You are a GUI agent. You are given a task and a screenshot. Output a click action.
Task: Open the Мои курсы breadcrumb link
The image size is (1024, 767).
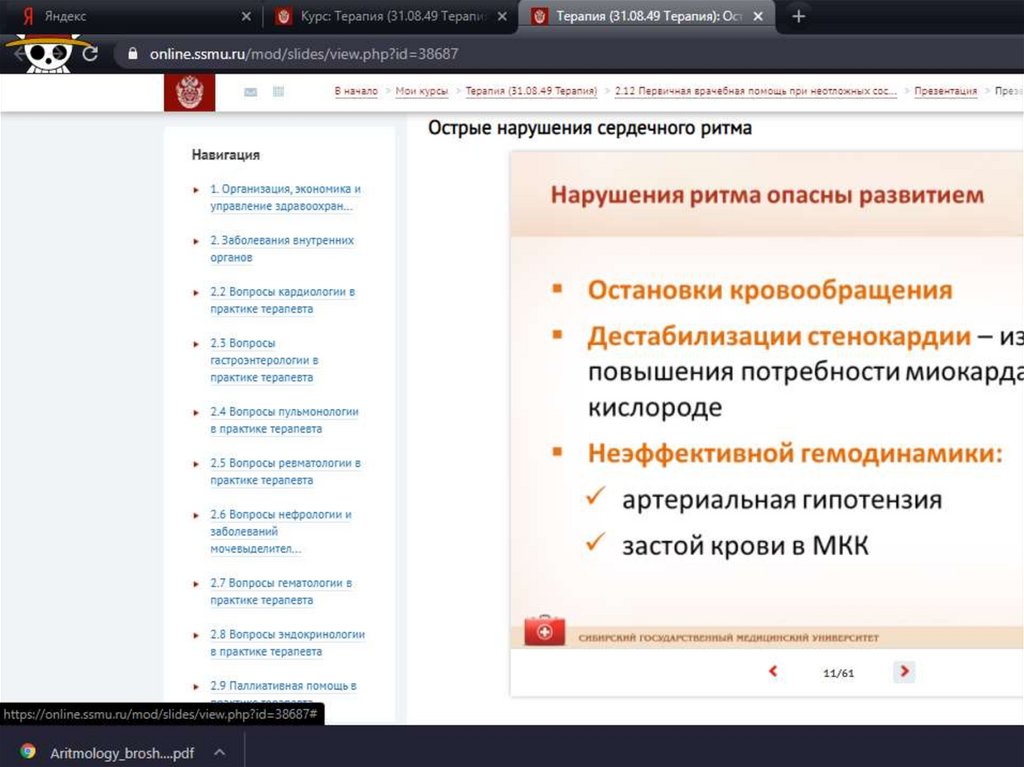pyautogui.click(x=421, y=91)
